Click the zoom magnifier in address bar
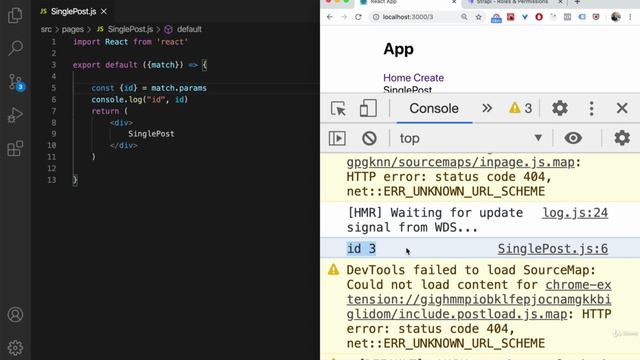Viewport: 640px width, 360px height. [464, 17]
